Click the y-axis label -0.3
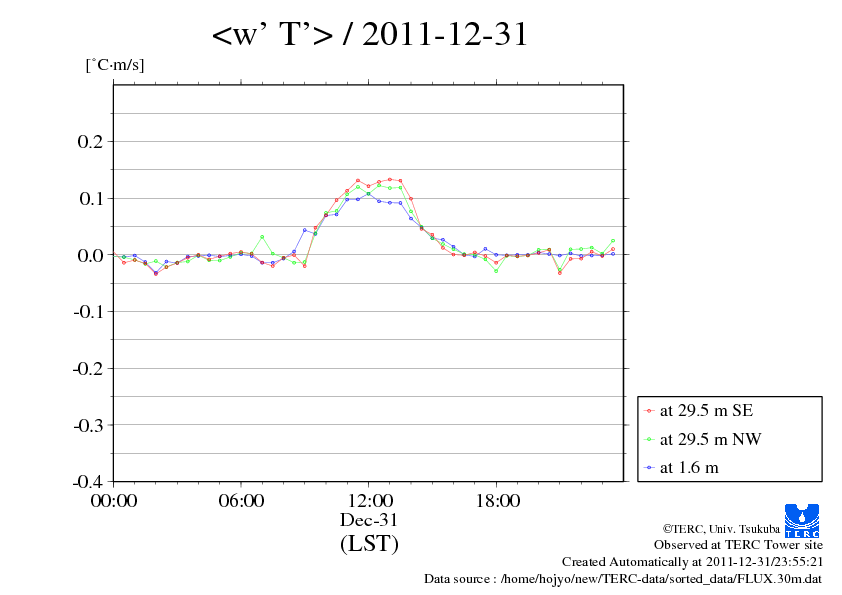The width and height of the screenshot is (842, 595). pyautogui.click(x=88, y=425)
